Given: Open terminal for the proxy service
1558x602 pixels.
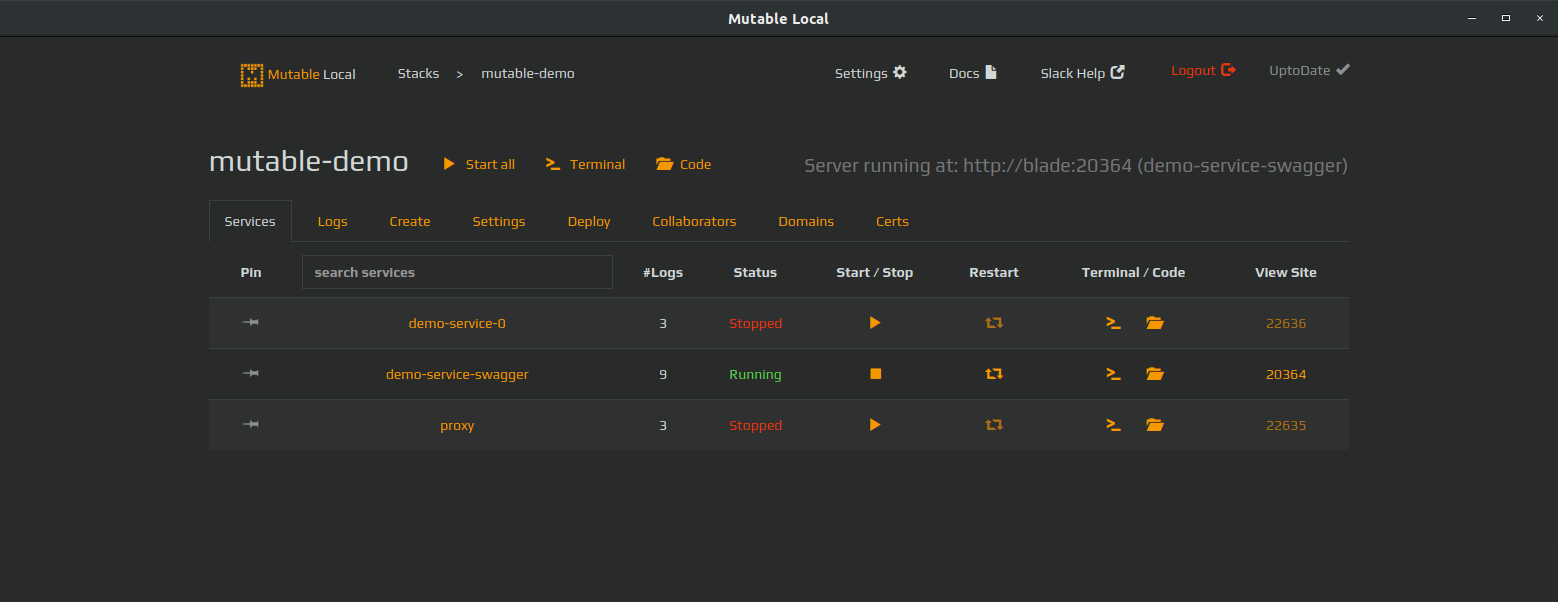Looking at the screenshot, I should click(x=1113, y=425).
